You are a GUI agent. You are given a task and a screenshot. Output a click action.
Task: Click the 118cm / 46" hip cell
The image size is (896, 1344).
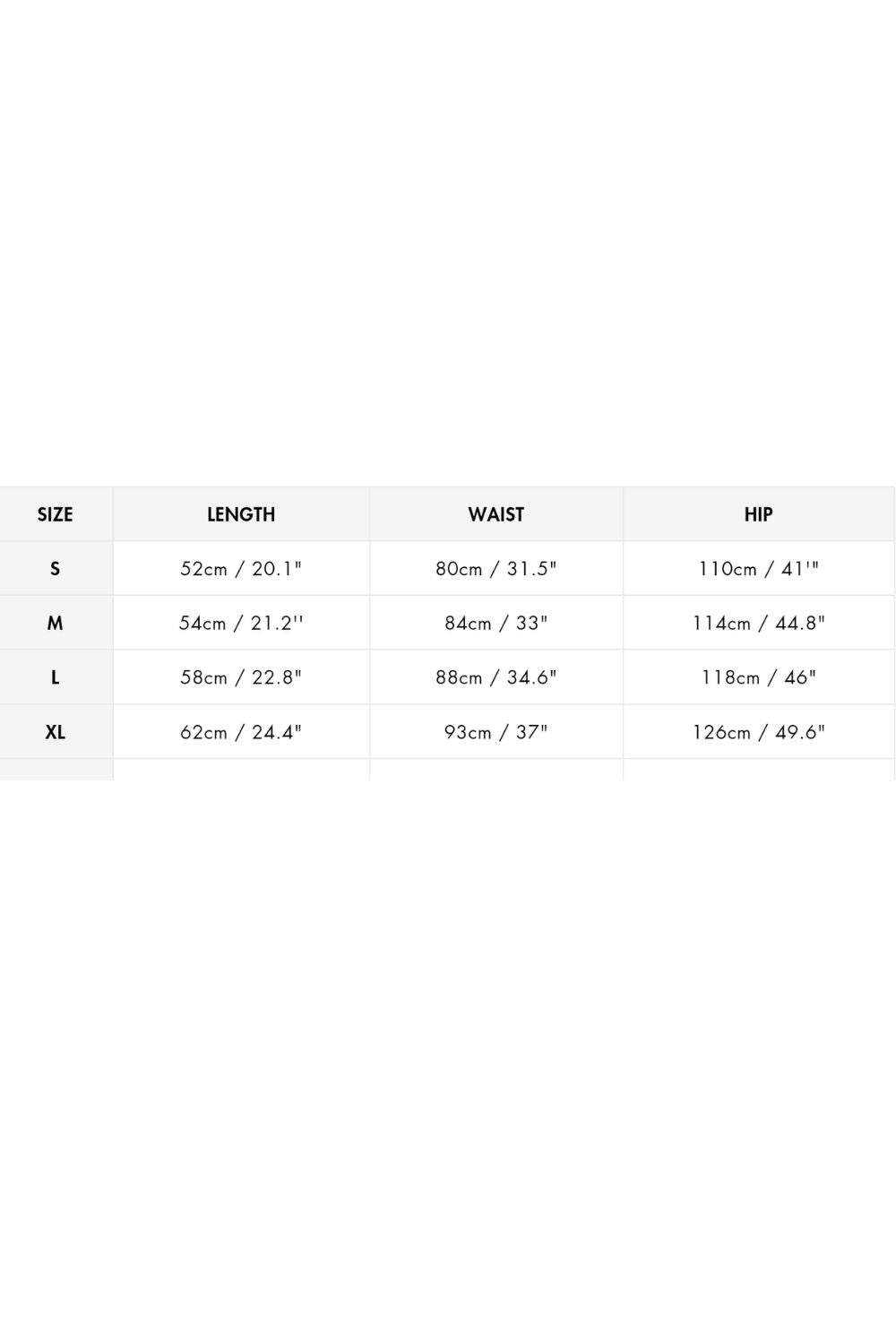pyautogui.click(x=758, y=677)
